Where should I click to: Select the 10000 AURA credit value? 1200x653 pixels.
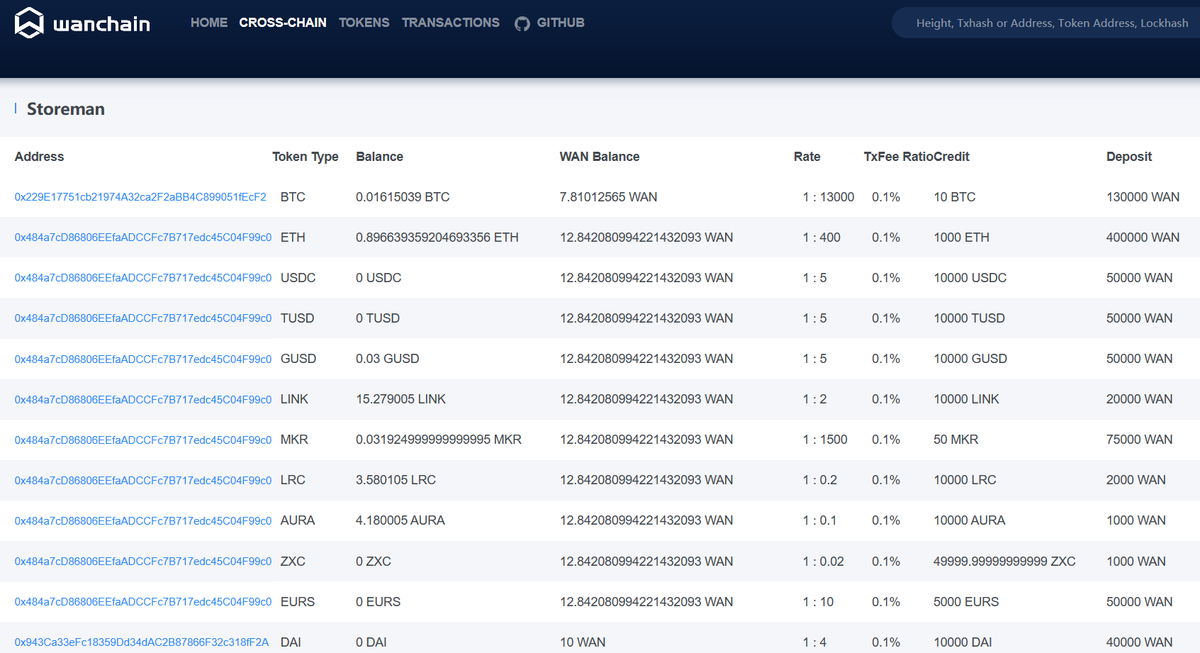coord(969,521)
